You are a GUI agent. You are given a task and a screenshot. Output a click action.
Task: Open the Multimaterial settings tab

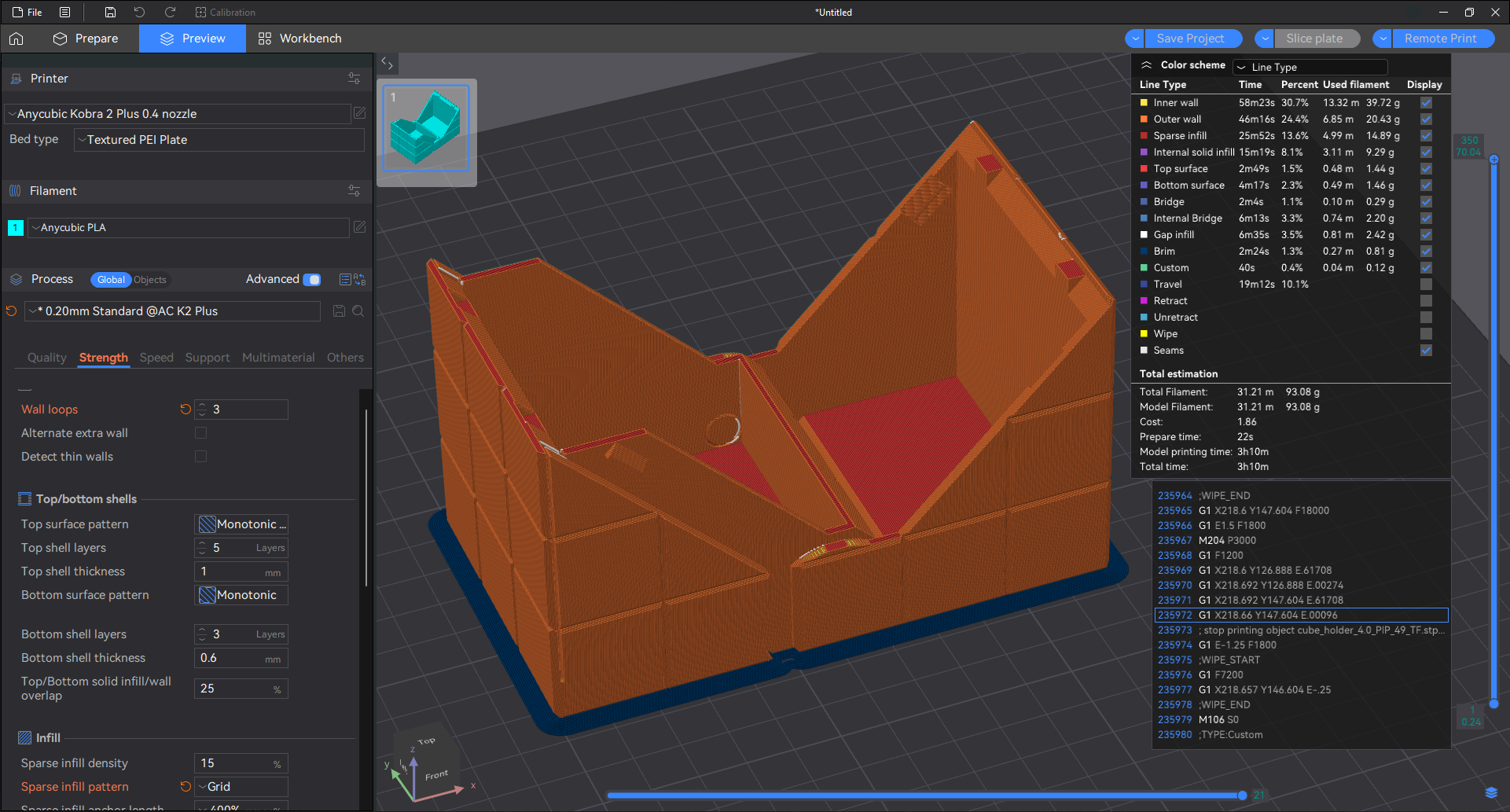(x=278, y=358)
